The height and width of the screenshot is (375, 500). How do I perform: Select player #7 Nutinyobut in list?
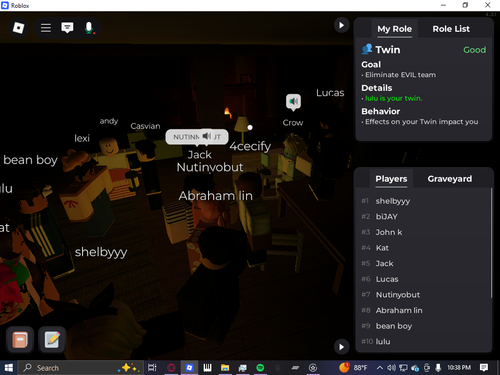click(423, 295)
